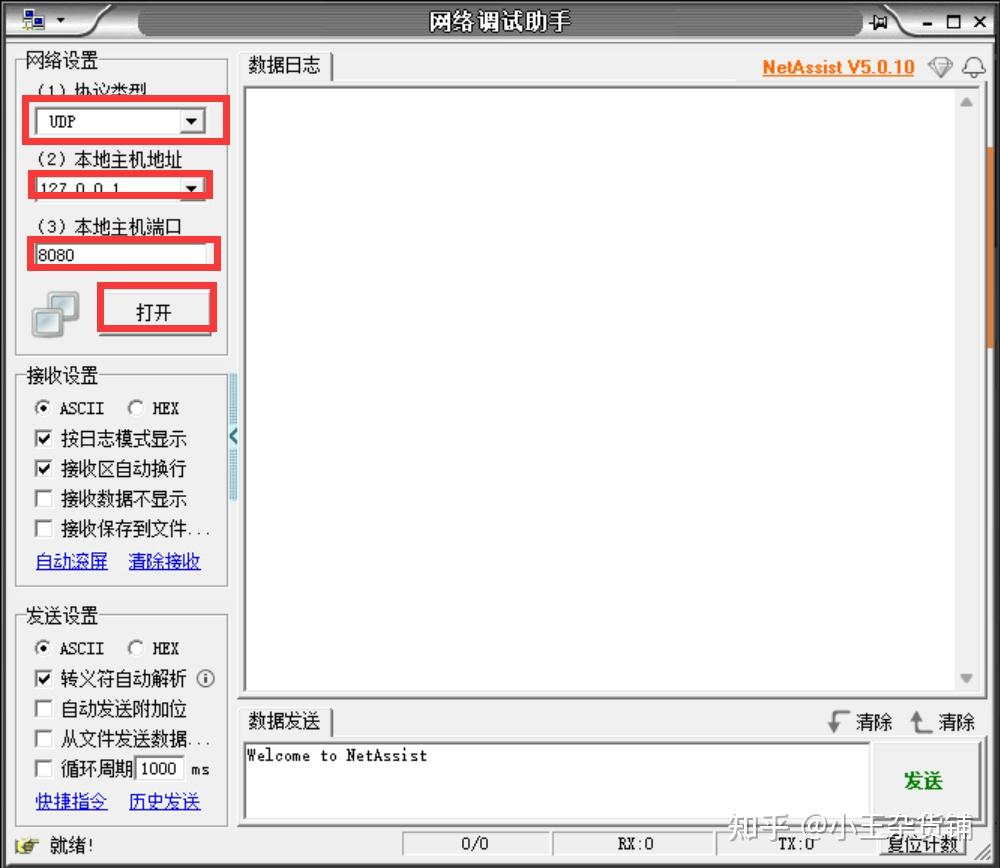1000x868 pixels.
Task: Click the data log scrollbar up arrow
Action: (966, 102)
